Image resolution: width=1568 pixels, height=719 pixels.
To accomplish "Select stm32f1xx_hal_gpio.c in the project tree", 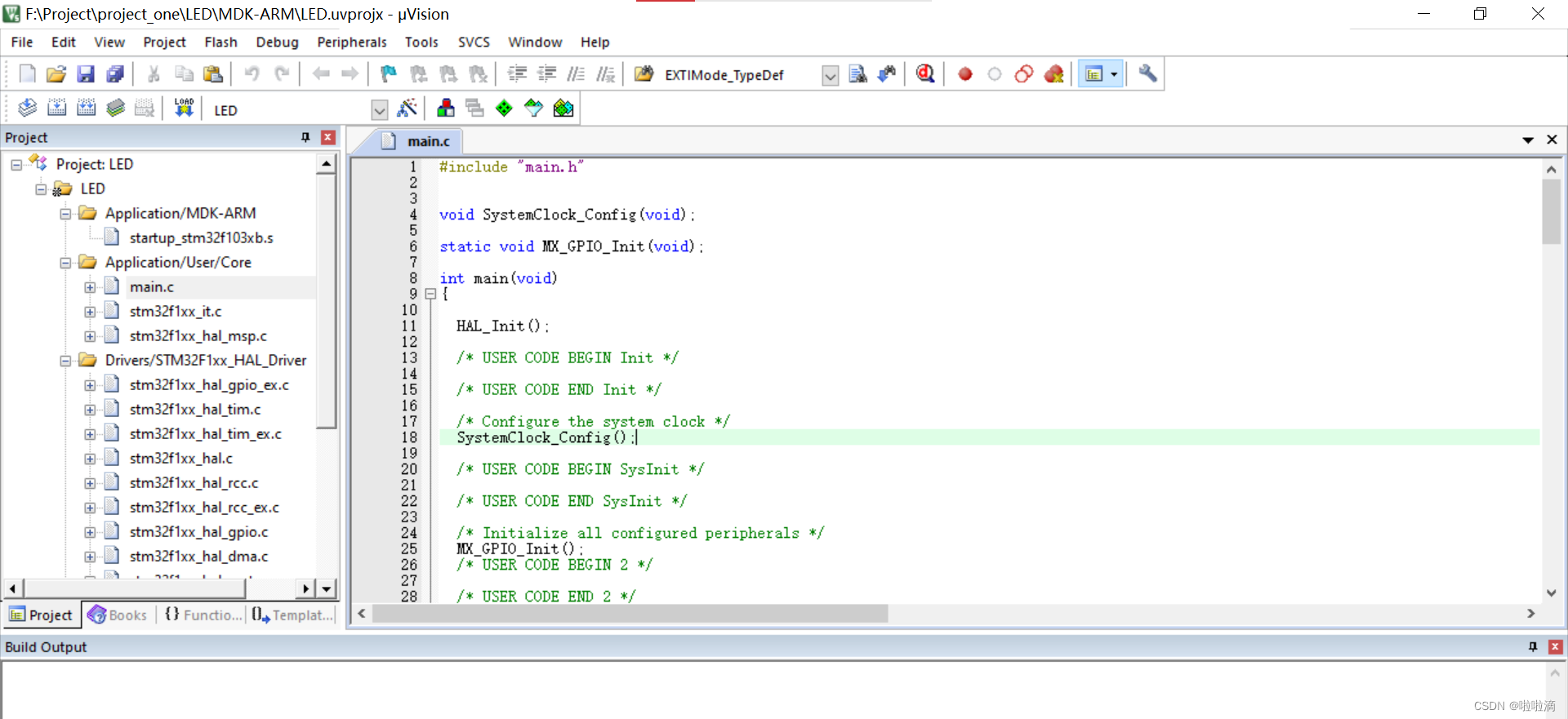I will click(198, 531).
